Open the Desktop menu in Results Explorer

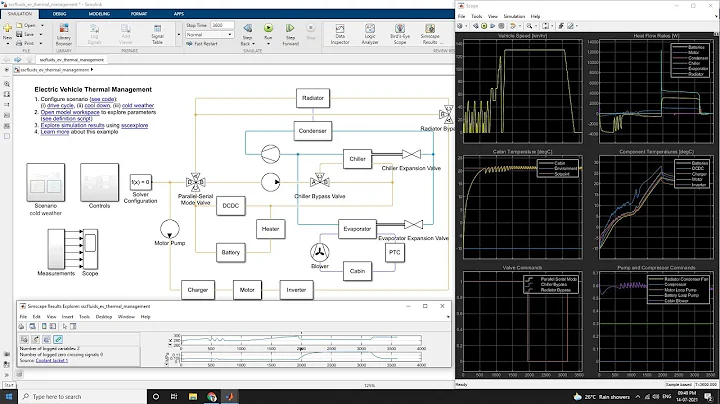coord(104,317)
